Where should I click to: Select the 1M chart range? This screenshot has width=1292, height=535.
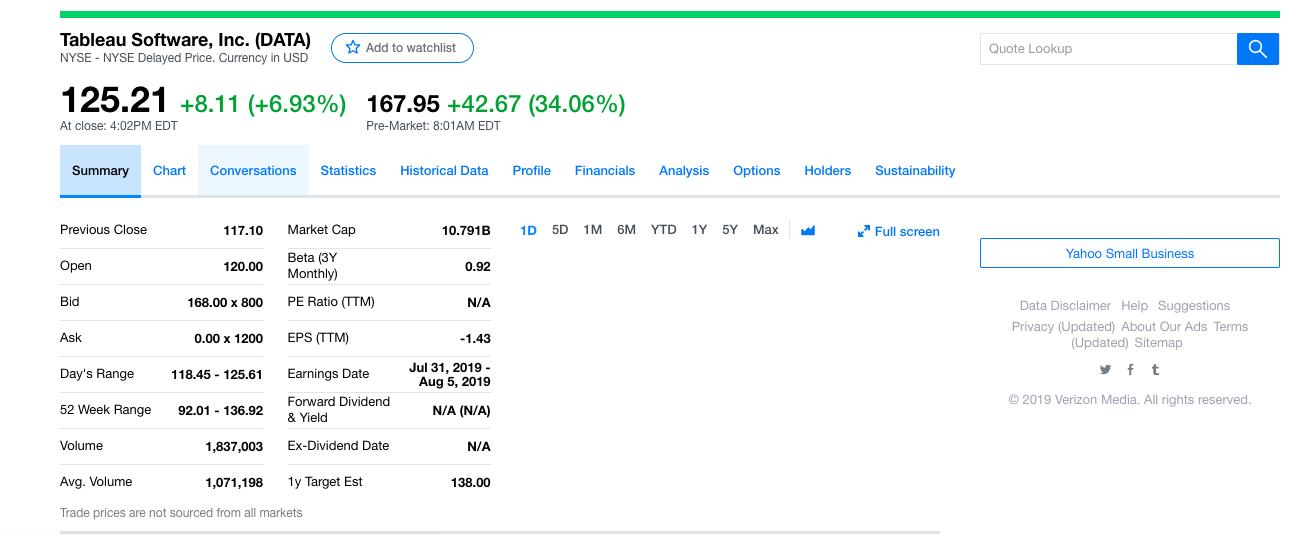[592, 230]
